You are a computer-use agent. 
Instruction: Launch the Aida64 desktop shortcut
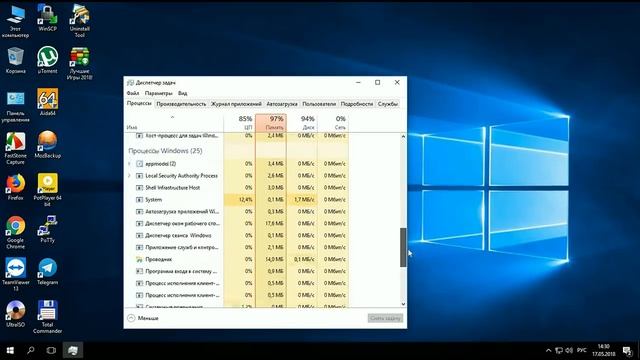coord(47,102)
